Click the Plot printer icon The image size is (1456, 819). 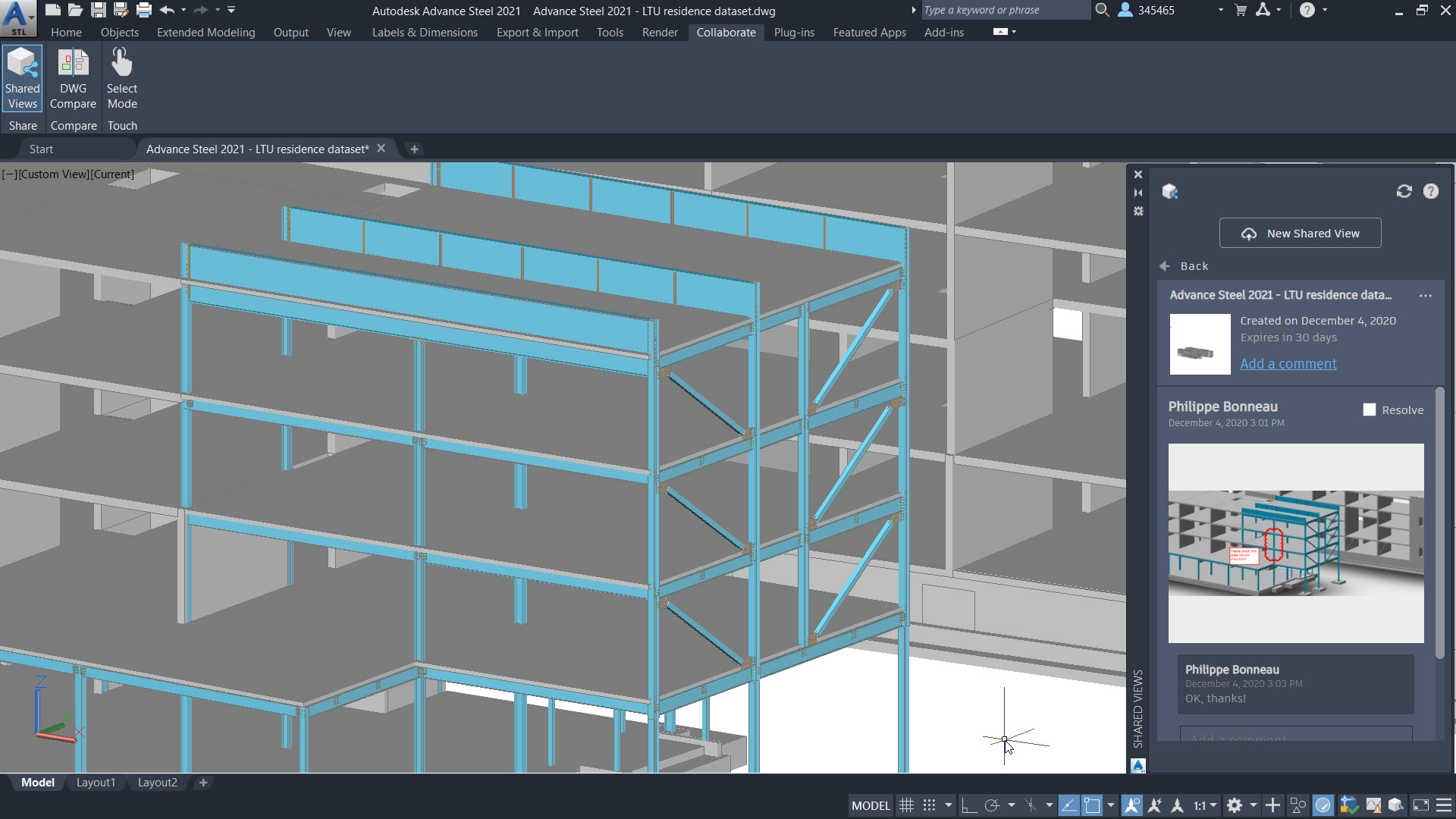pyautogui.click(x=144, y=10)
